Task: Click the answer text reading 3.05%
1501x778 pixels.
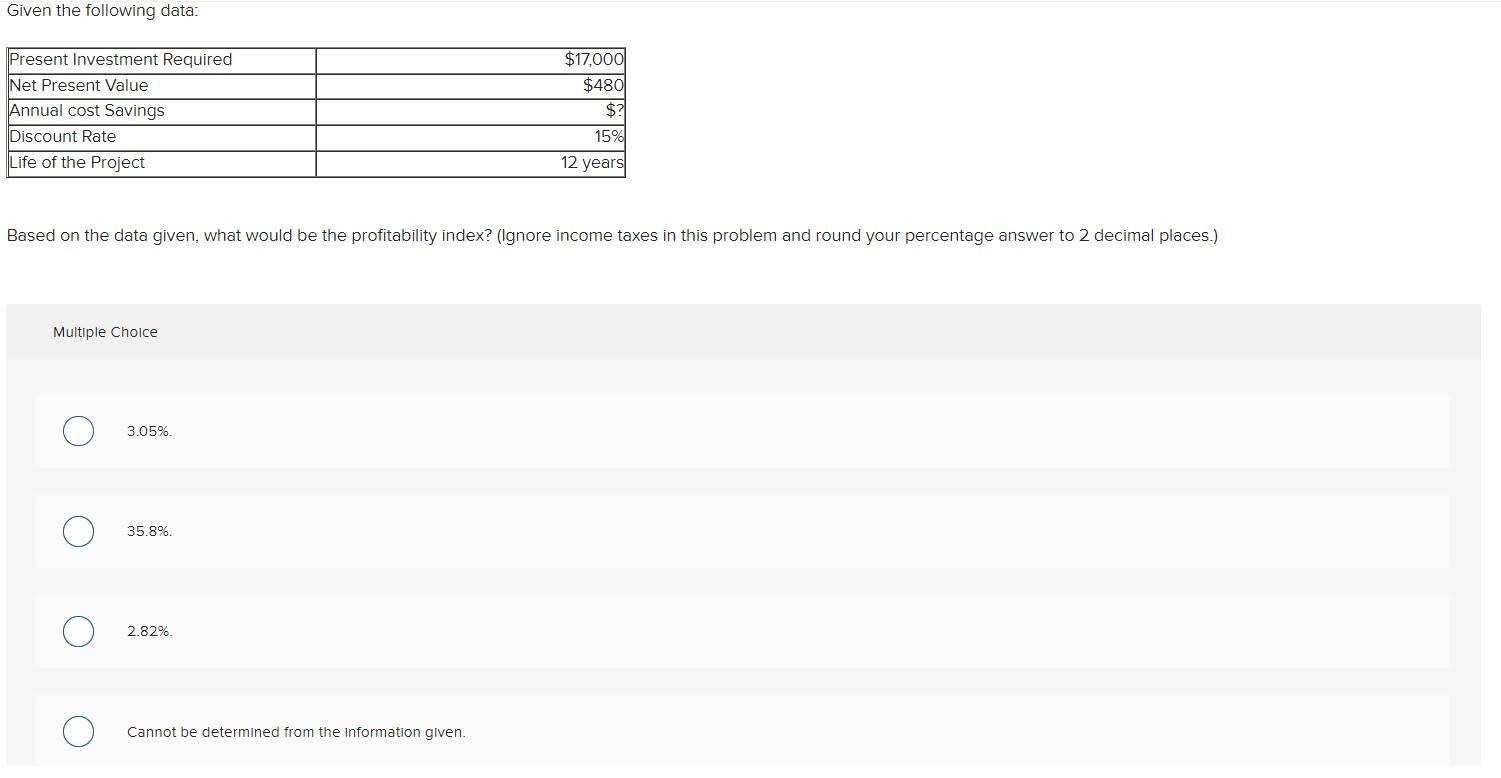Action: (148, 431)
